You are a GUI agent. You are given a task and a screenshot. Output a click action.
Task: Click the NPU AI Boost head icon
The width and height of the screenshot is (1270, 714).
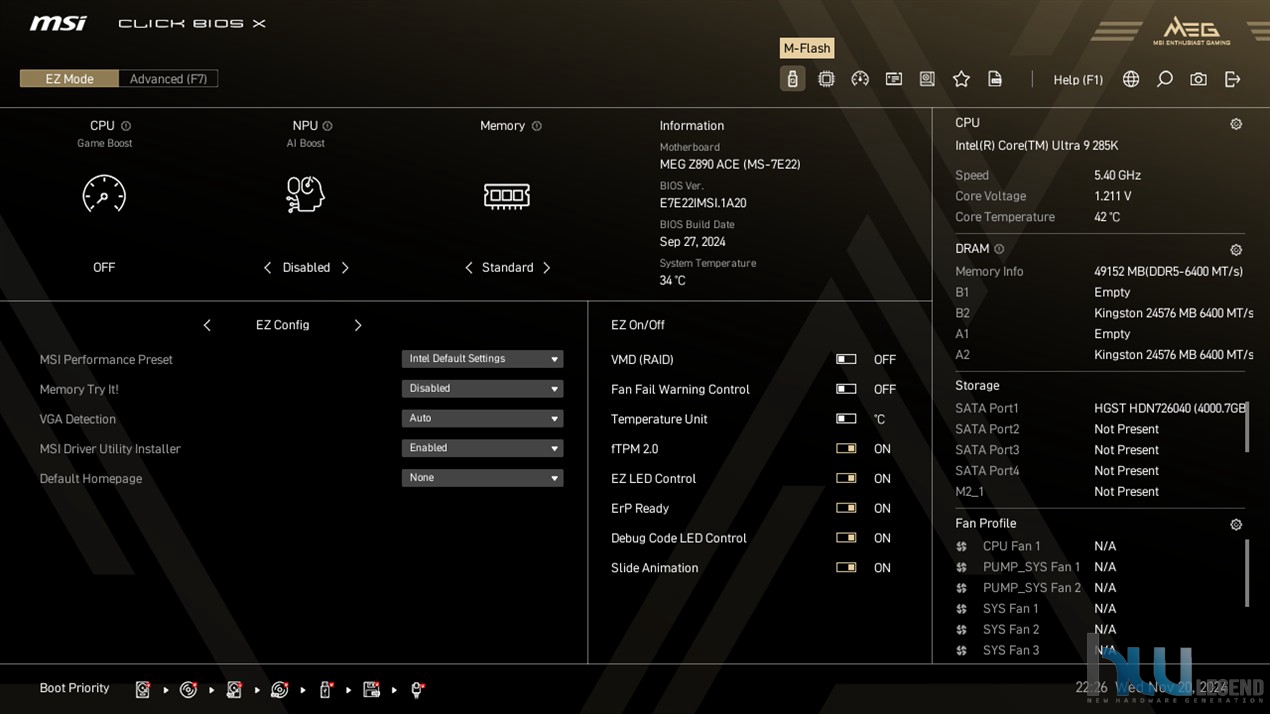point(305,194)
